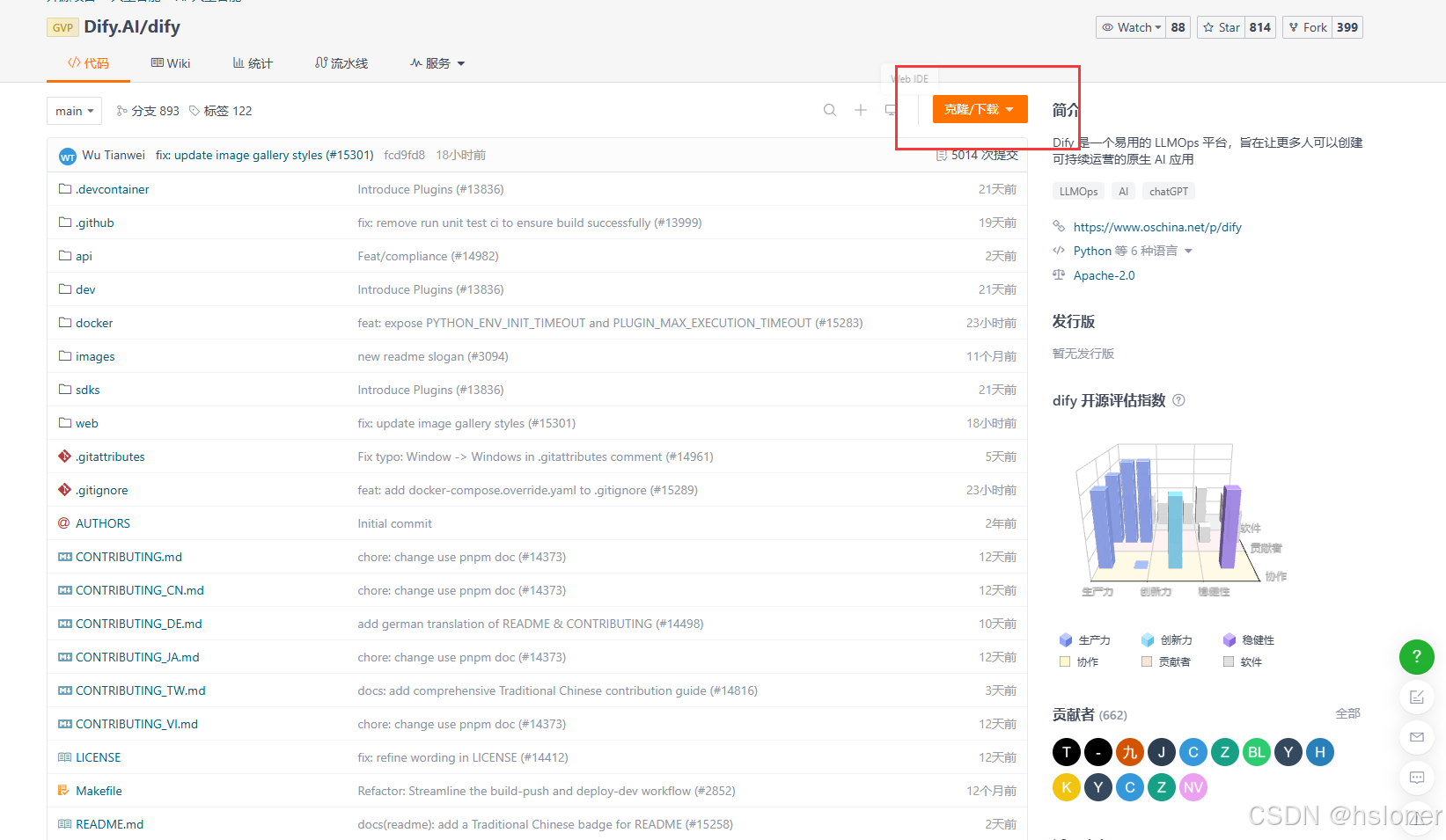Expand the 克隆/下载 dropdown button
This screenshot has height=840, width=1446.
(980, 109)
